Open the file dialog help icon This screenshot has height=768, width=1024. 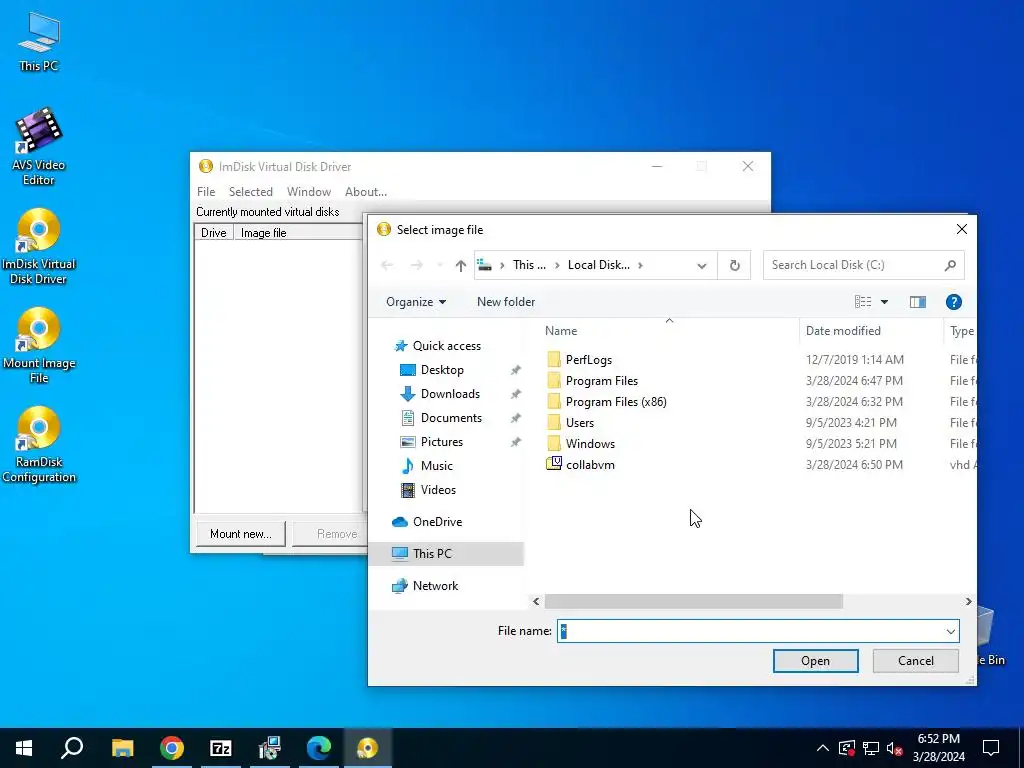click(953, 302)
